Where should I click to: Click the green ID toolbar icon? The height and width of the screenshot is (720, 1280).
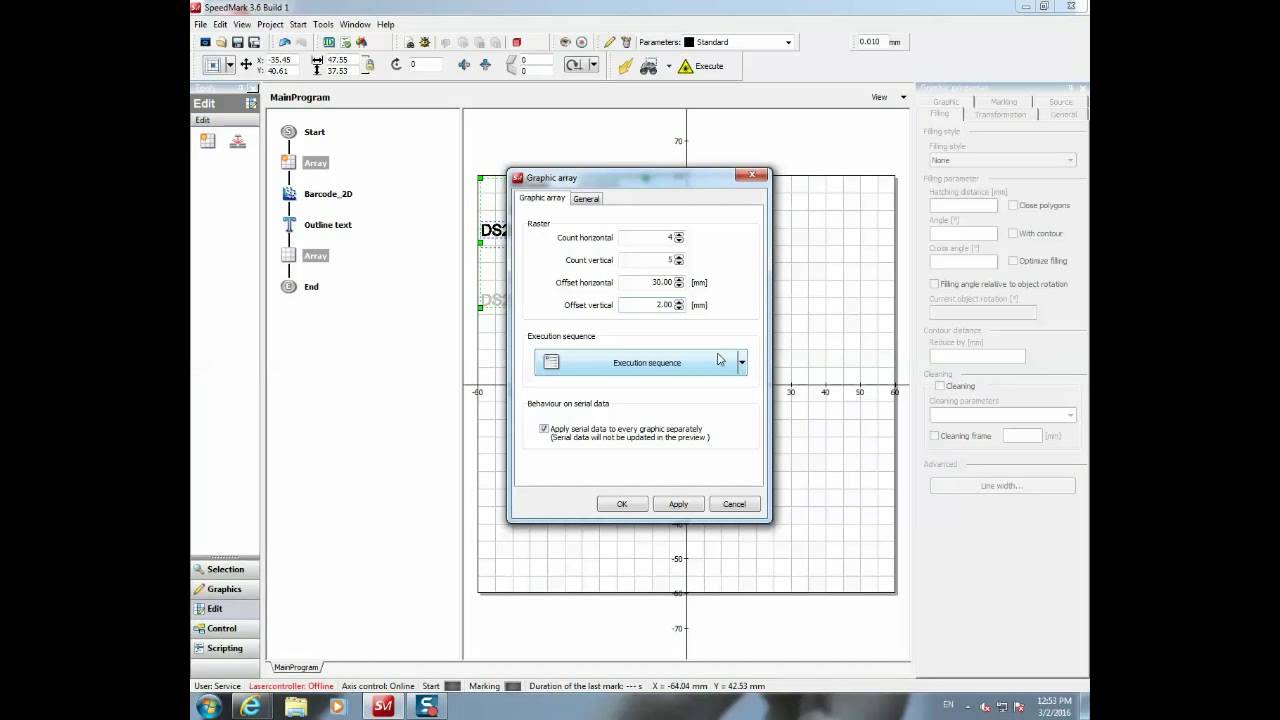tap(329, 42)
